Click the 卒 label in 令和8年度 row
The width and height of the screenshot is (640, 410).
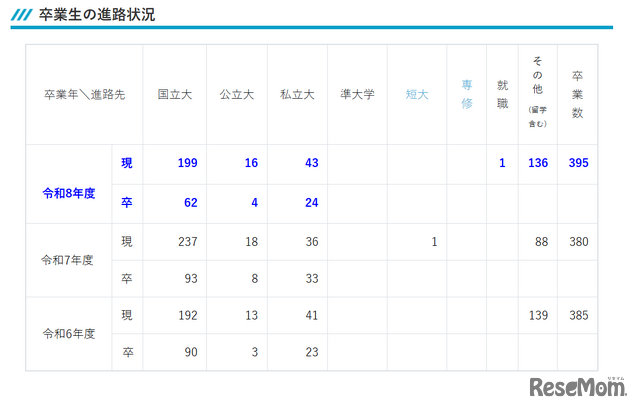coord(127,202)
